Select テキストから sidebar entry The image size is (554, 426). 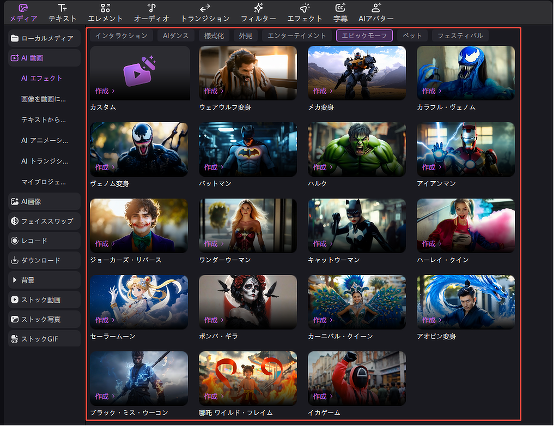[43, 120]
